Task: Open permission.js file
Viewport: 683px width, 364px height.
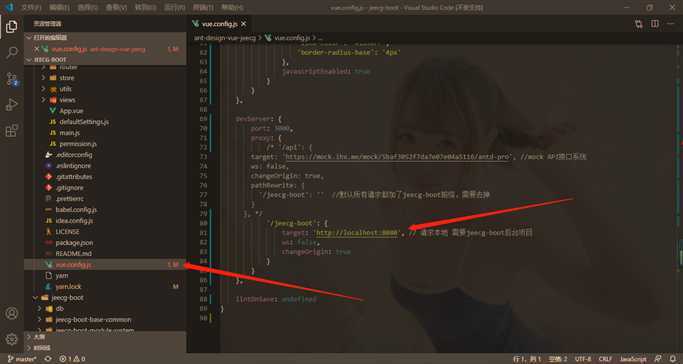Action: pos(78,144)
